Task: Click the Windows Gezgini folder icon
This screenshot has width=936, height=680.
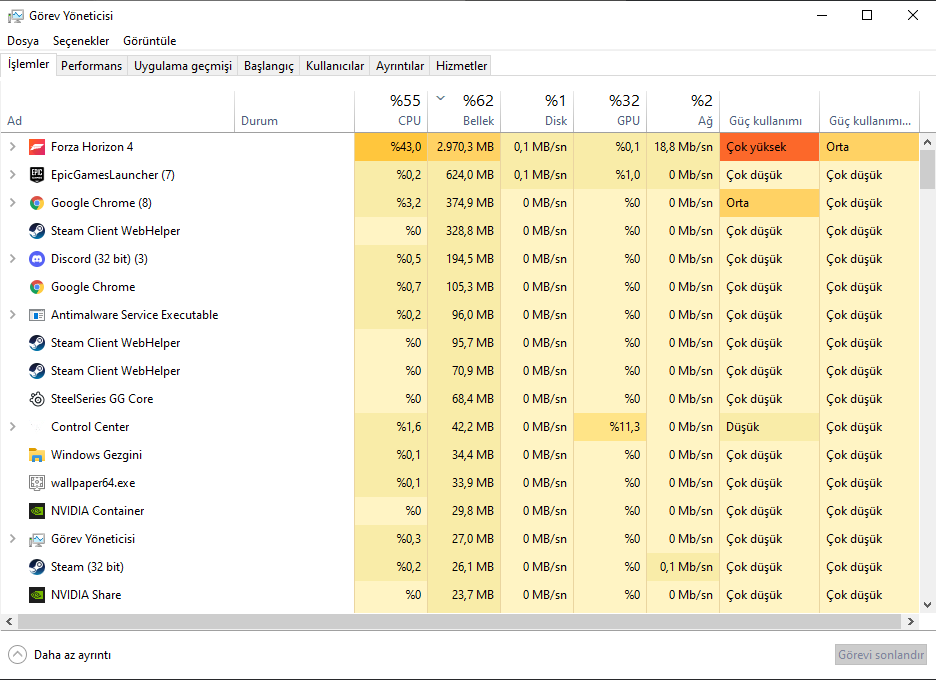Action: (x=37, y=455)
